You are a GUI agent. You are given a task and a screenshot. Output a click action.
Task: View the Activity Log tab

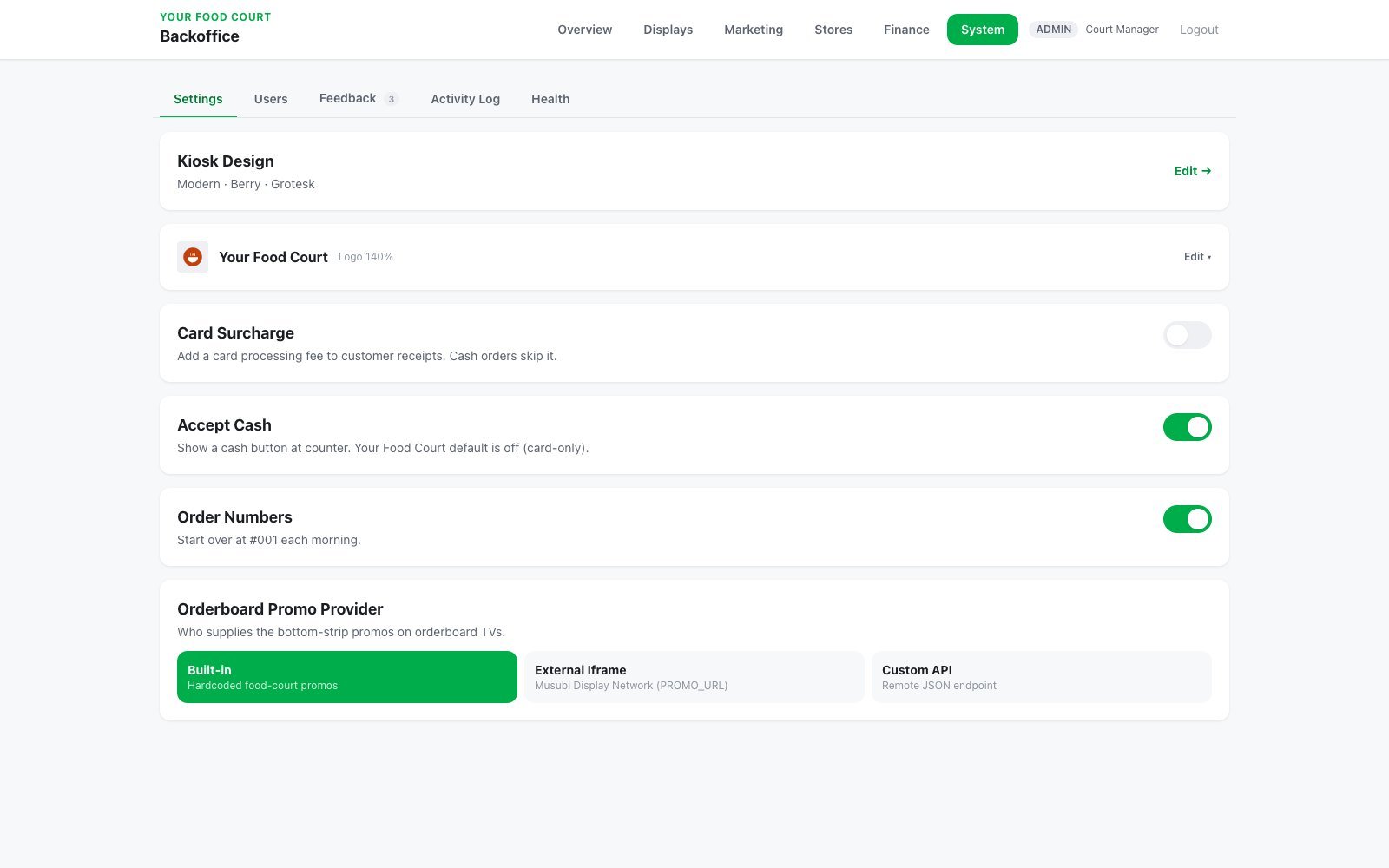click(x=465, y=99)
